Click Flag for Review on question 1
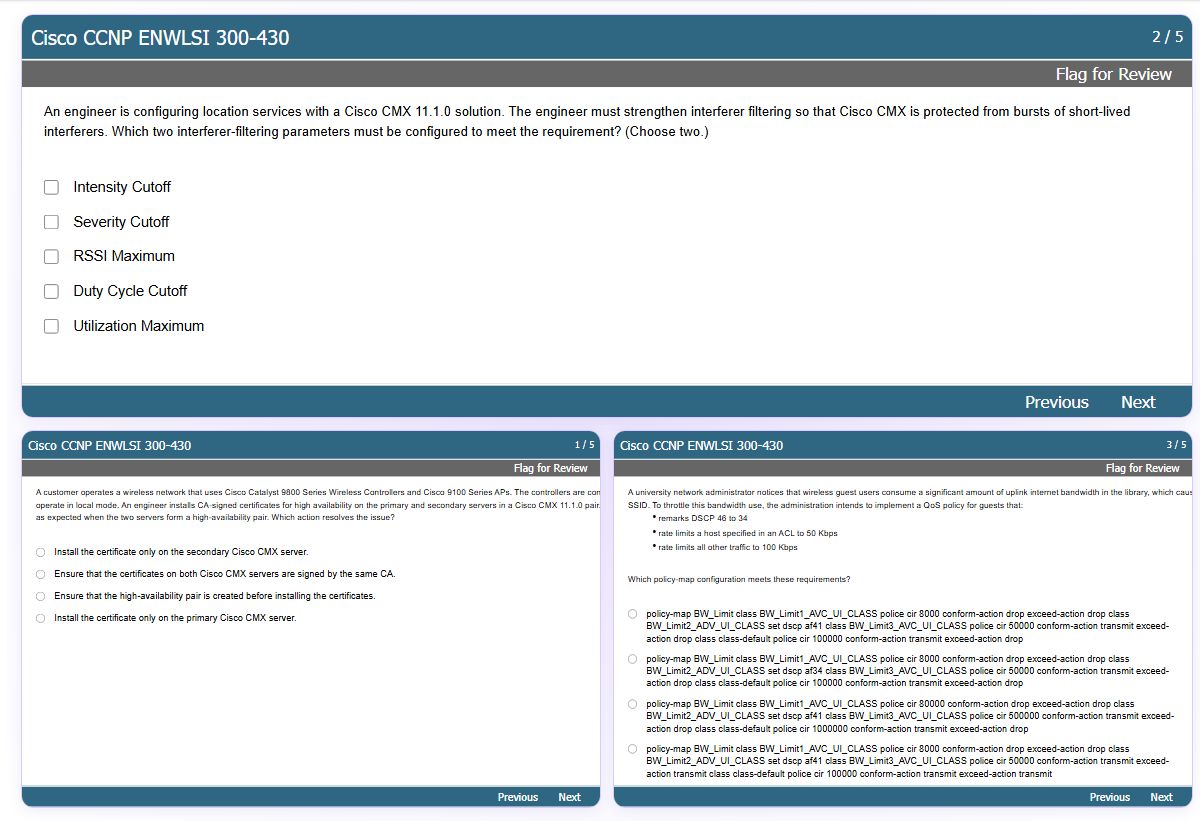The height and width of the screenshot is (821, 1200). (550, 468)
